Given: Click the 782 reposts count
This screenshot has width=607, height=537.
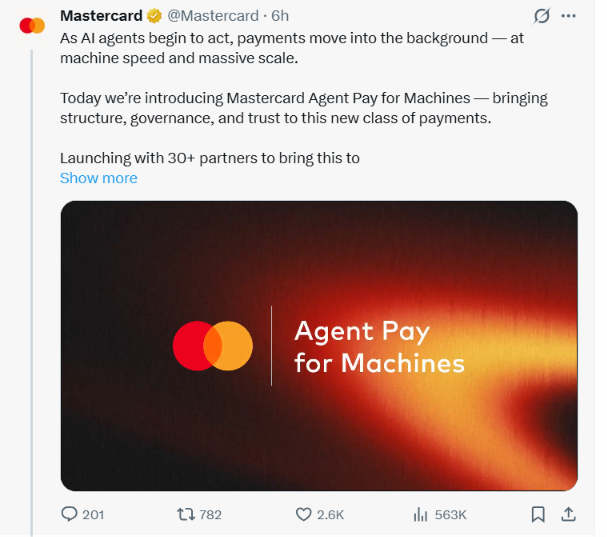Looking at the screenshot, I should click(210, 515).
